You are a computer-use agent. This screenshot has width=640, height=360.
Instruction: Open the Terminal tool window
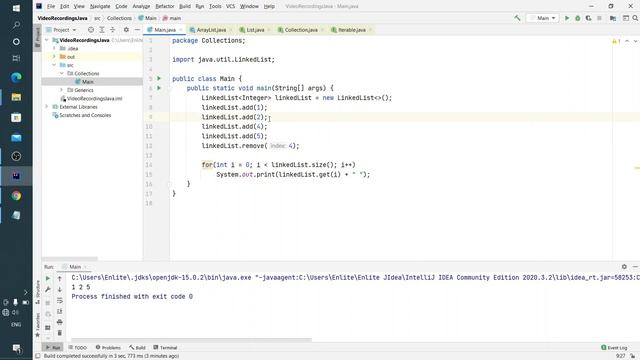[165, 347]
